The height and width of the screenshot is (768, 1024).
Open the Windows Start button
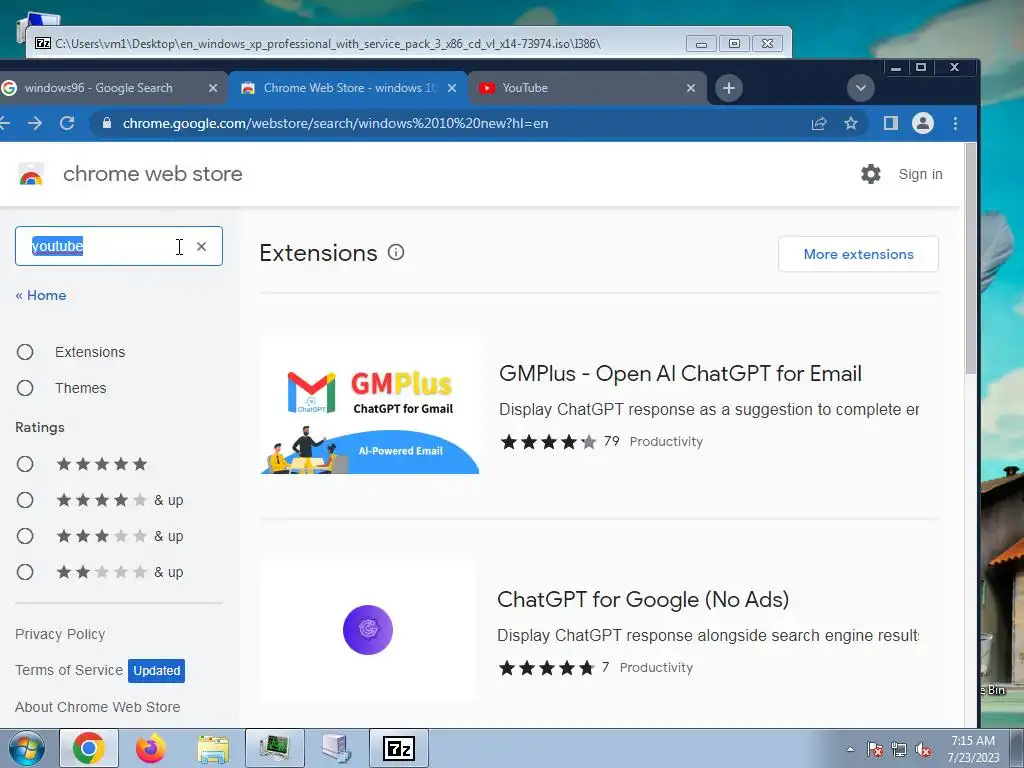pyautogui.click(x=27, y=748)
